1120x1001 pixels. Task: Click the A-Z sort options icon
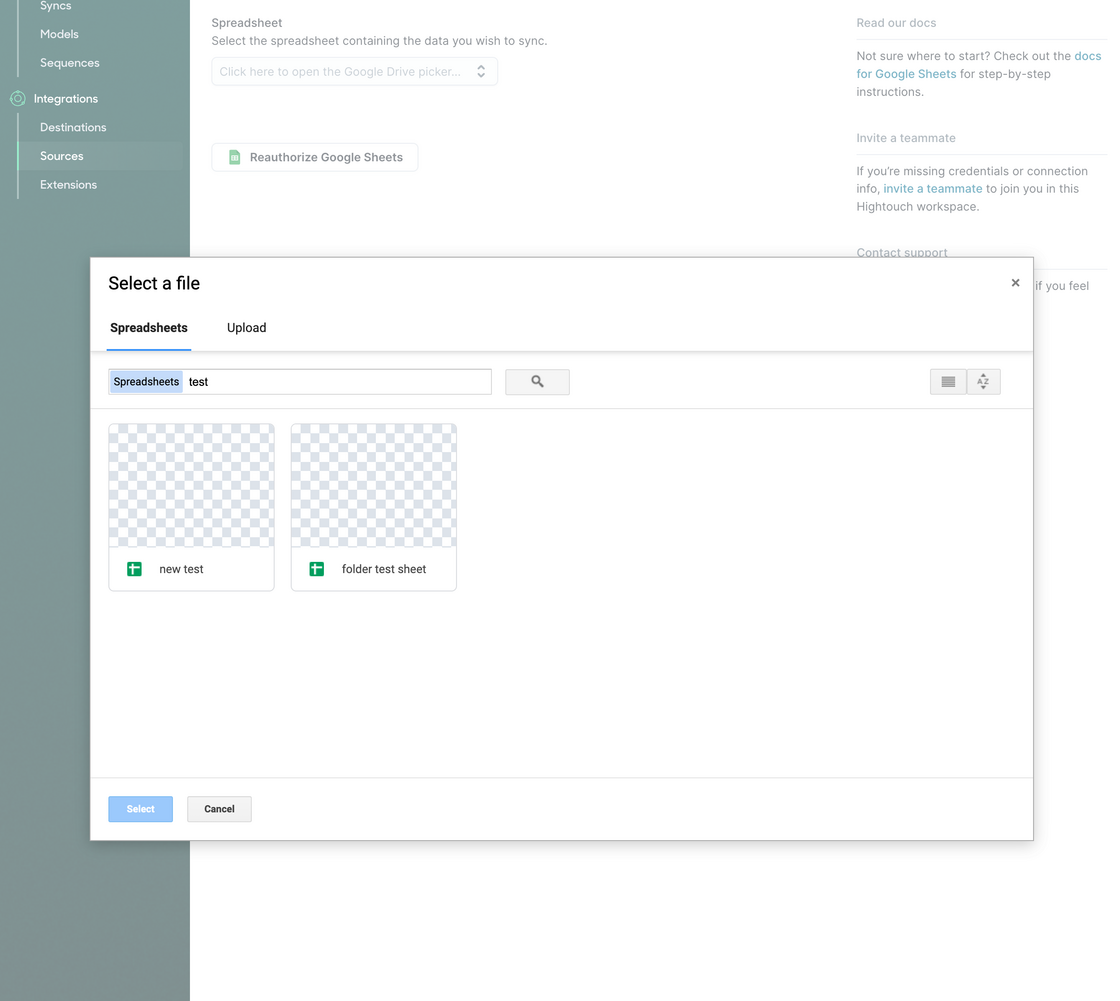(983, 382)
